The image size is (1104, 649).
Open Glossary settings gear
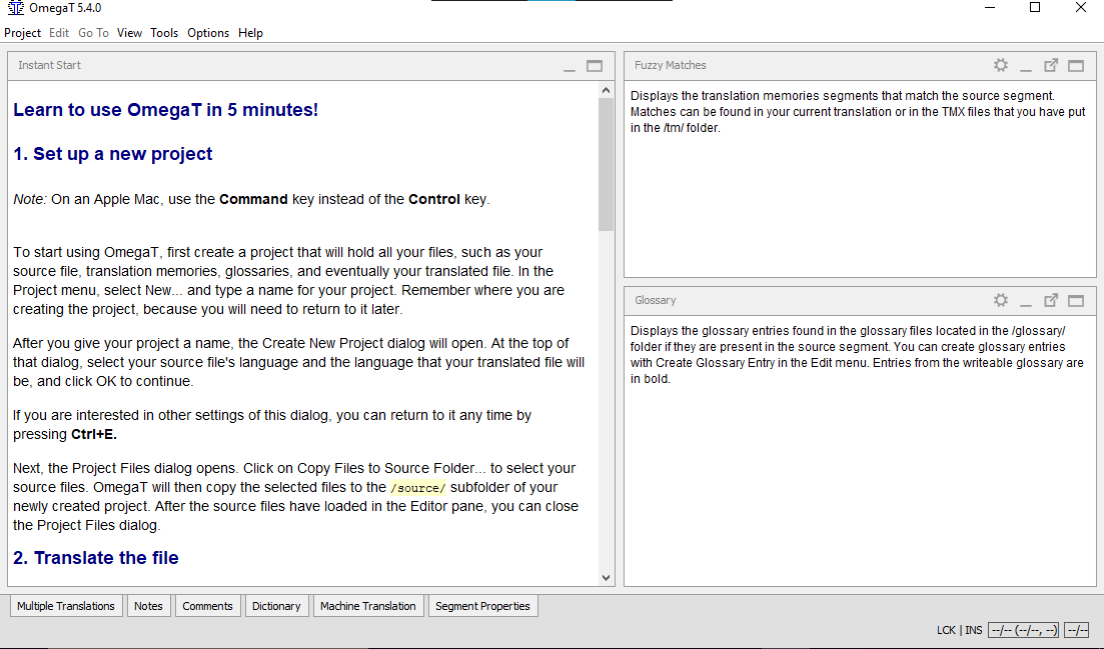coord(1000,301)
